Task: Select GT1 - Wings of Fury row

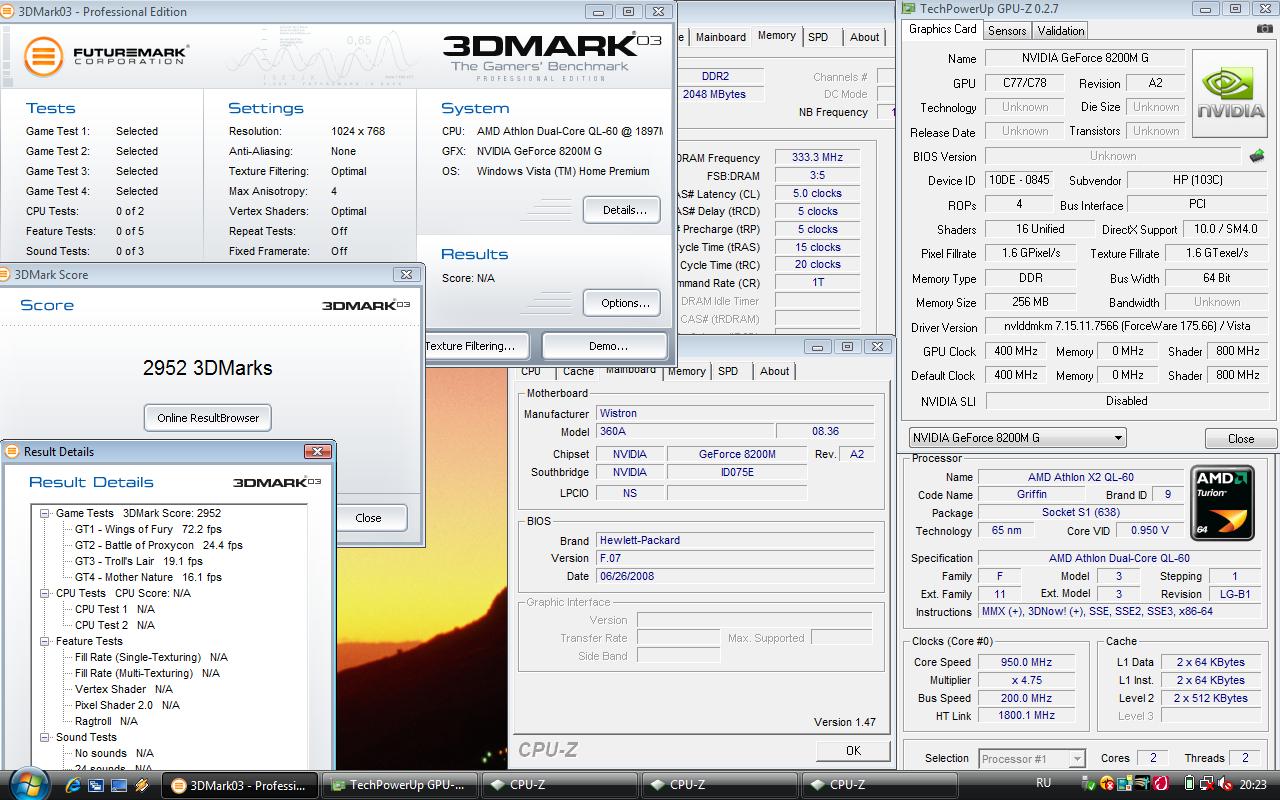Action: [148, 529]
